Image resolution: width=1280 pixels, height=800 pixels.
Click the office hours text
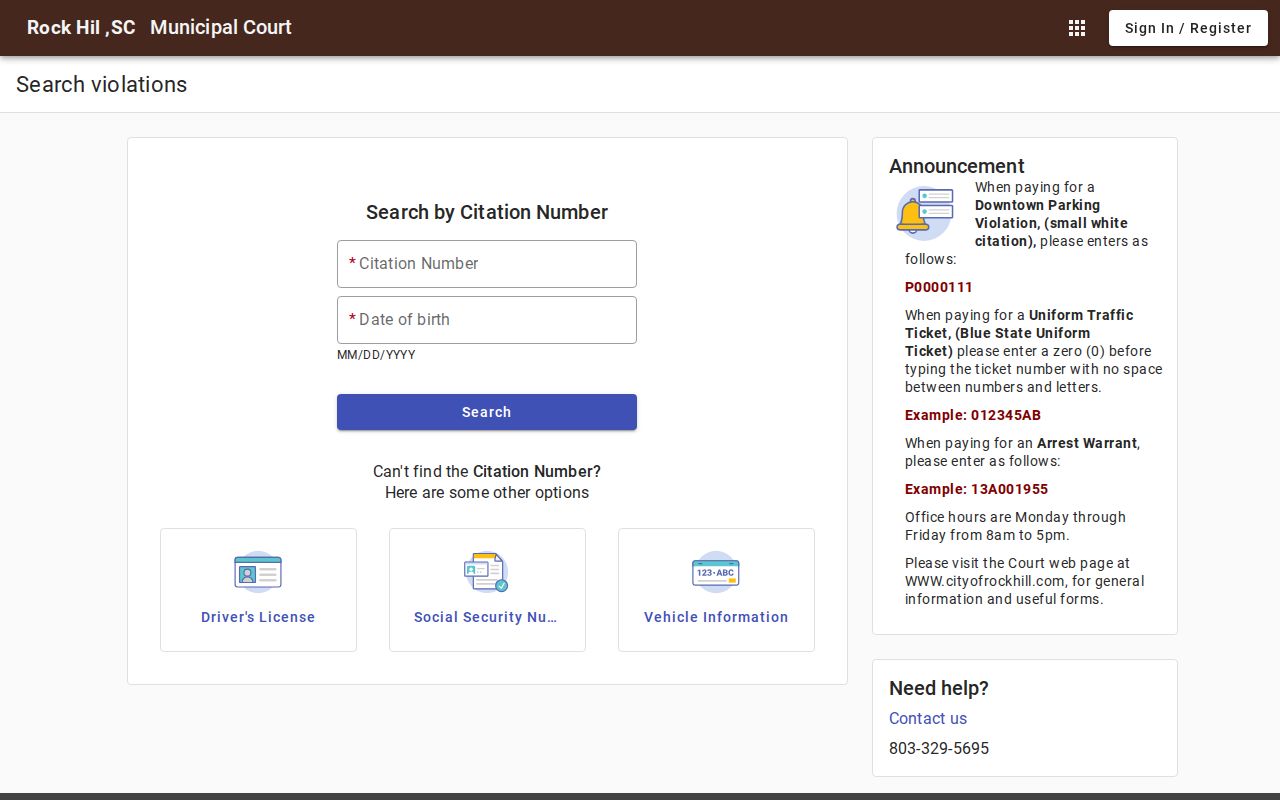1015,526
